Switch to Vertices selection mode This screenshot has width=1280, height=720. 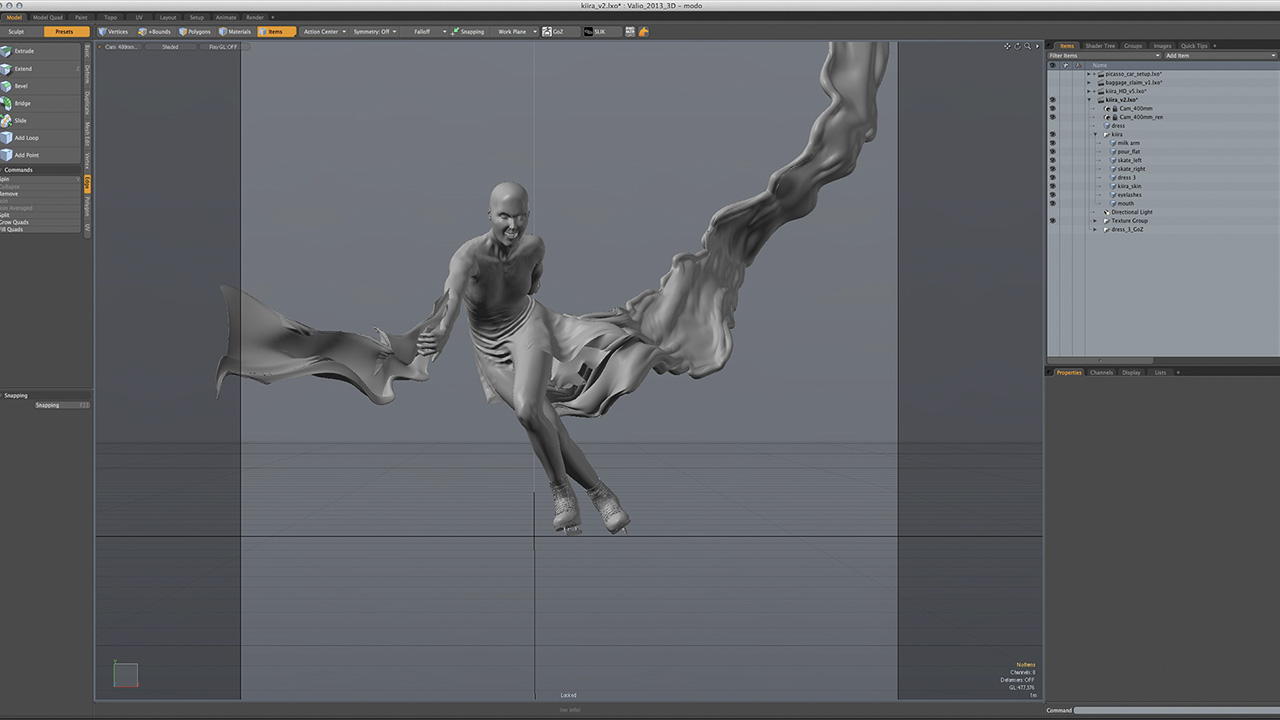click(x=113, y=31)
